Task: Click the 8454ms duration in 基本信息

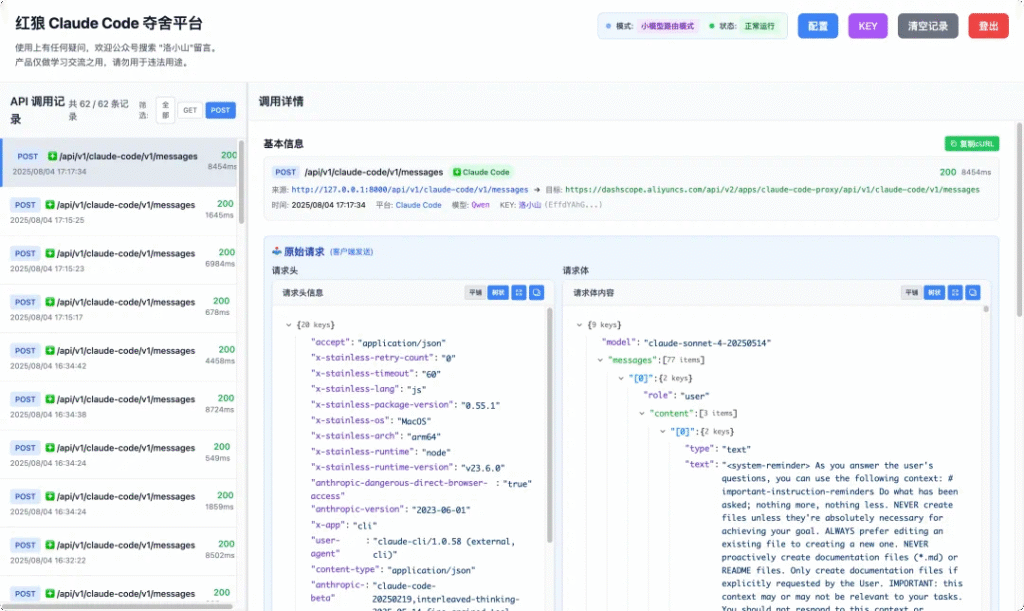Action: click(x=976, y=172)
